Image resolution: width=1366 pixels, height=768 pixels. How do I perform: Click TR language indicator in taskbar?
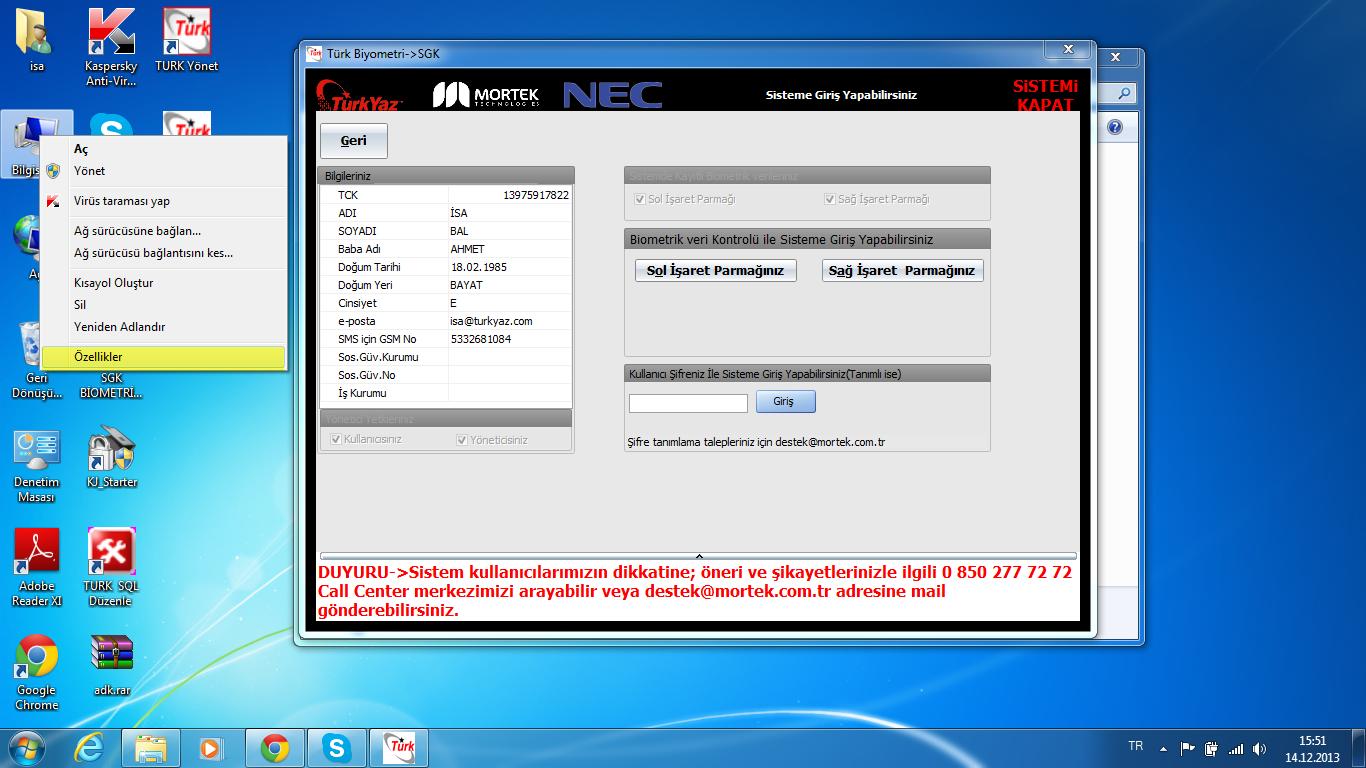1136,746
